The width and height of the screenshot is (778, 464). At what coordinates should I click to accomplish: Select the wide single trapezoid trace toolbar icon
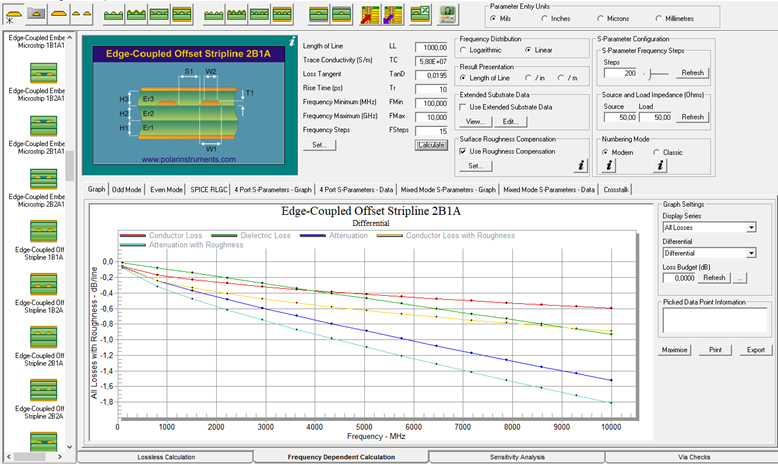tap(59, 14)
